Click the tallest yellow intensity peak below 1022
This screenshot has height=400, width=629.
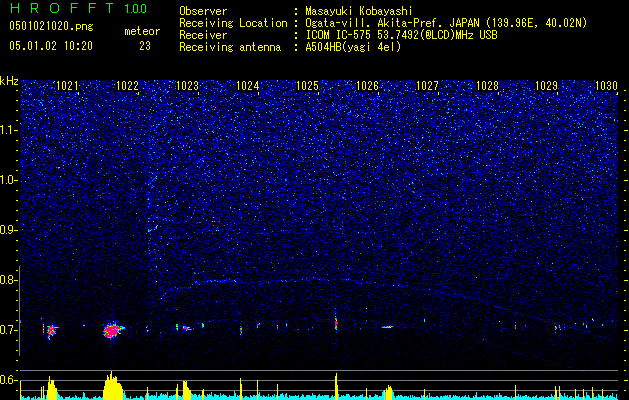[112, 385]
